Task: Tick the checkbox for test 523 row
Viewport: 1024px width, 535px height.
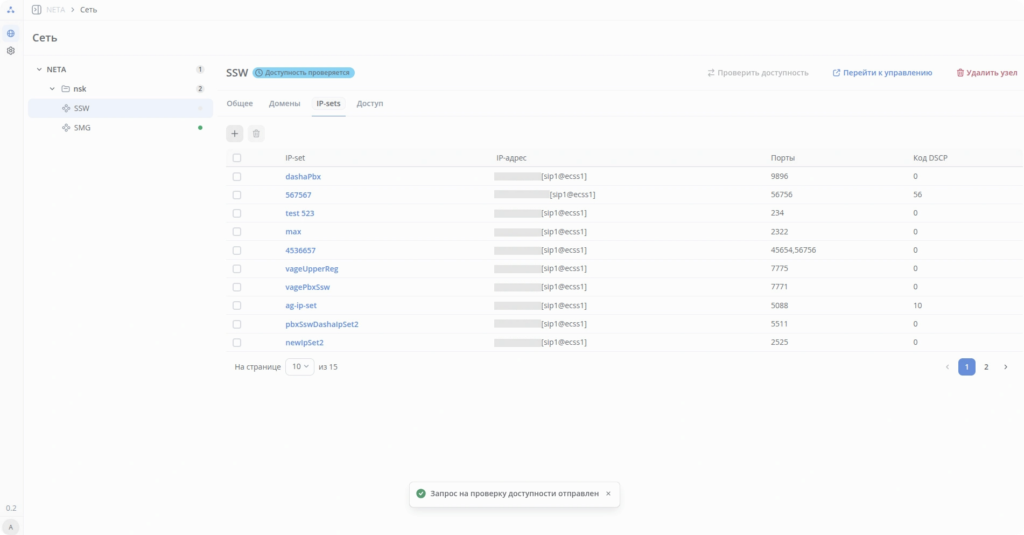Action: (236, 213)
